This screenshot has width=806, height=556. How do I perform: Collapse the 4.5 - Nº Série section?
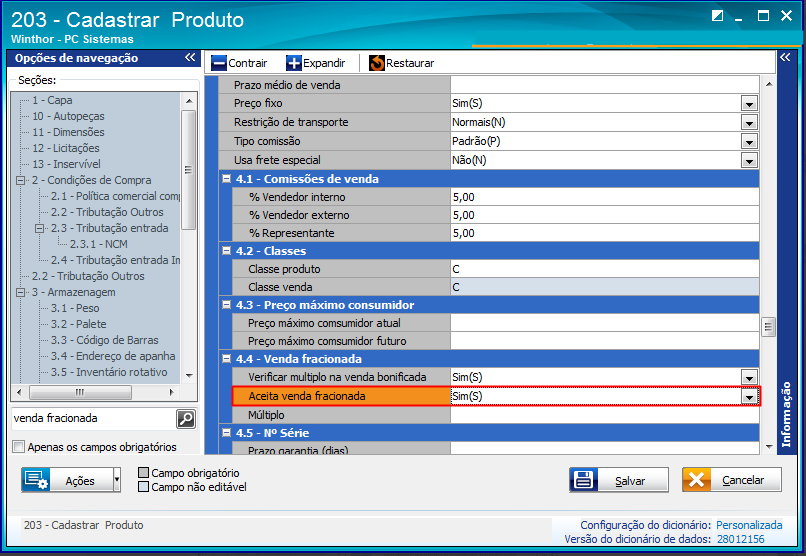[x=226, y=432]
